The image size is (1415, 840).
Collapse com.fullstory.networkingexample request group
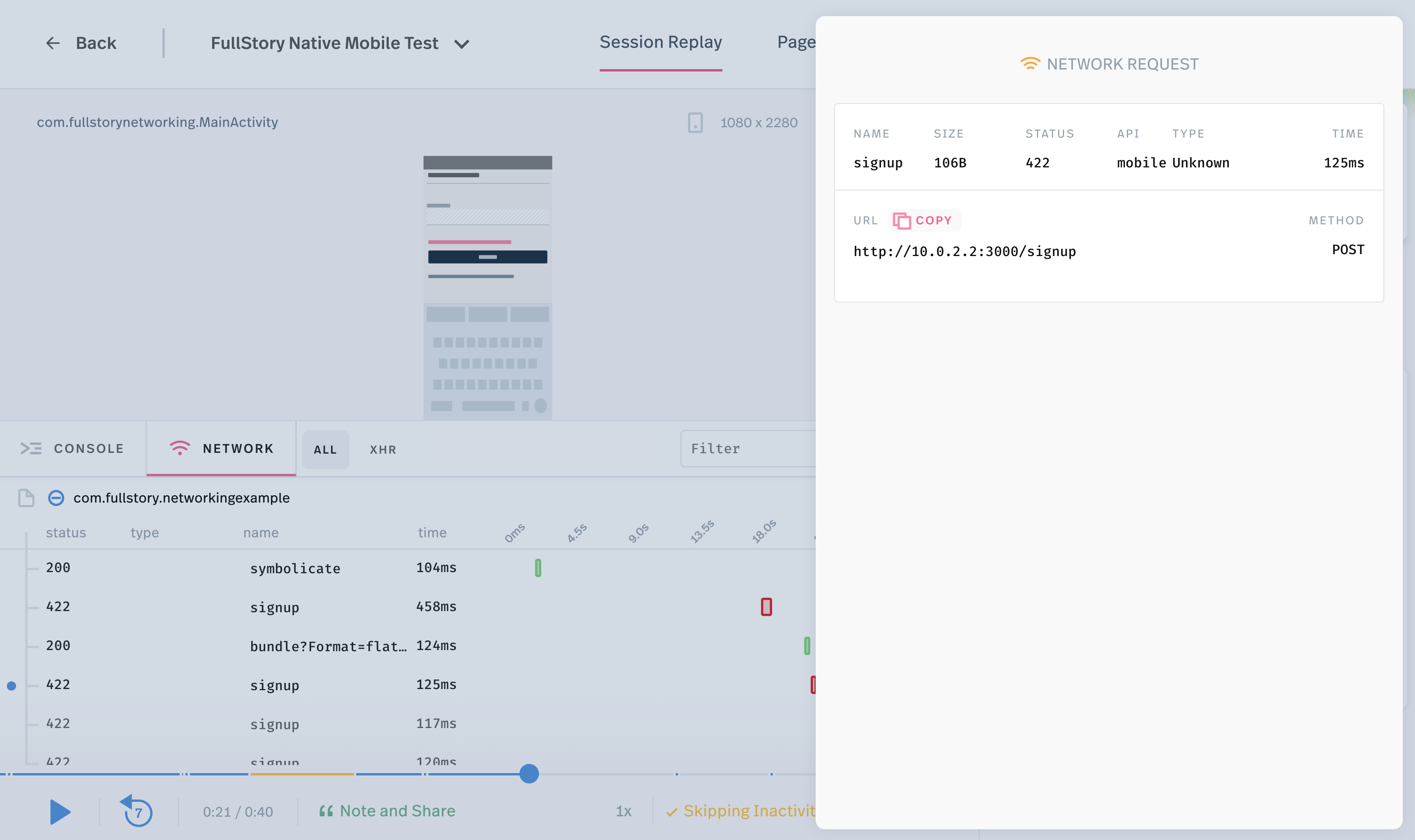(56, 498)
